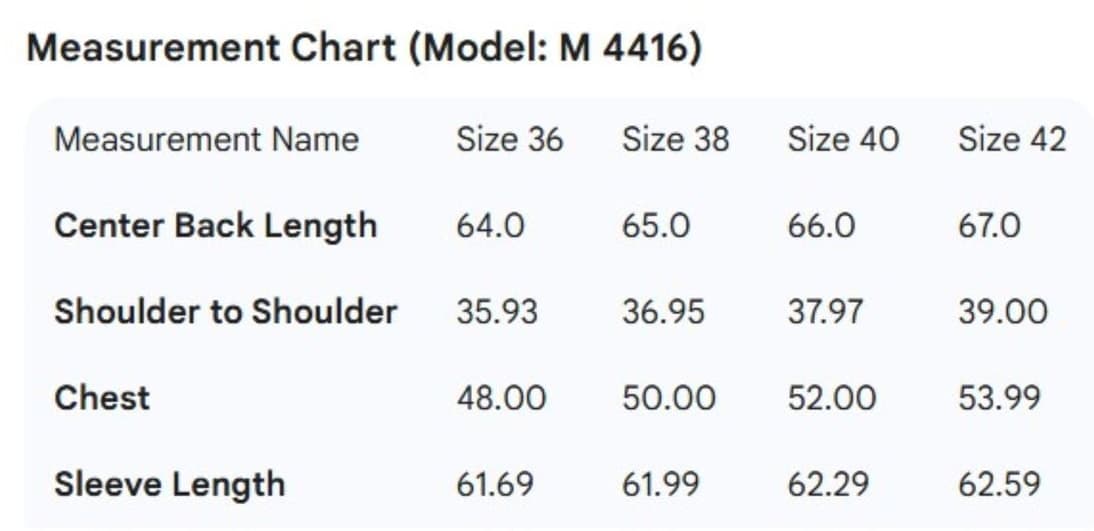
Task: Click the 62.59 sleeve length value
Action: pos(999,485)
